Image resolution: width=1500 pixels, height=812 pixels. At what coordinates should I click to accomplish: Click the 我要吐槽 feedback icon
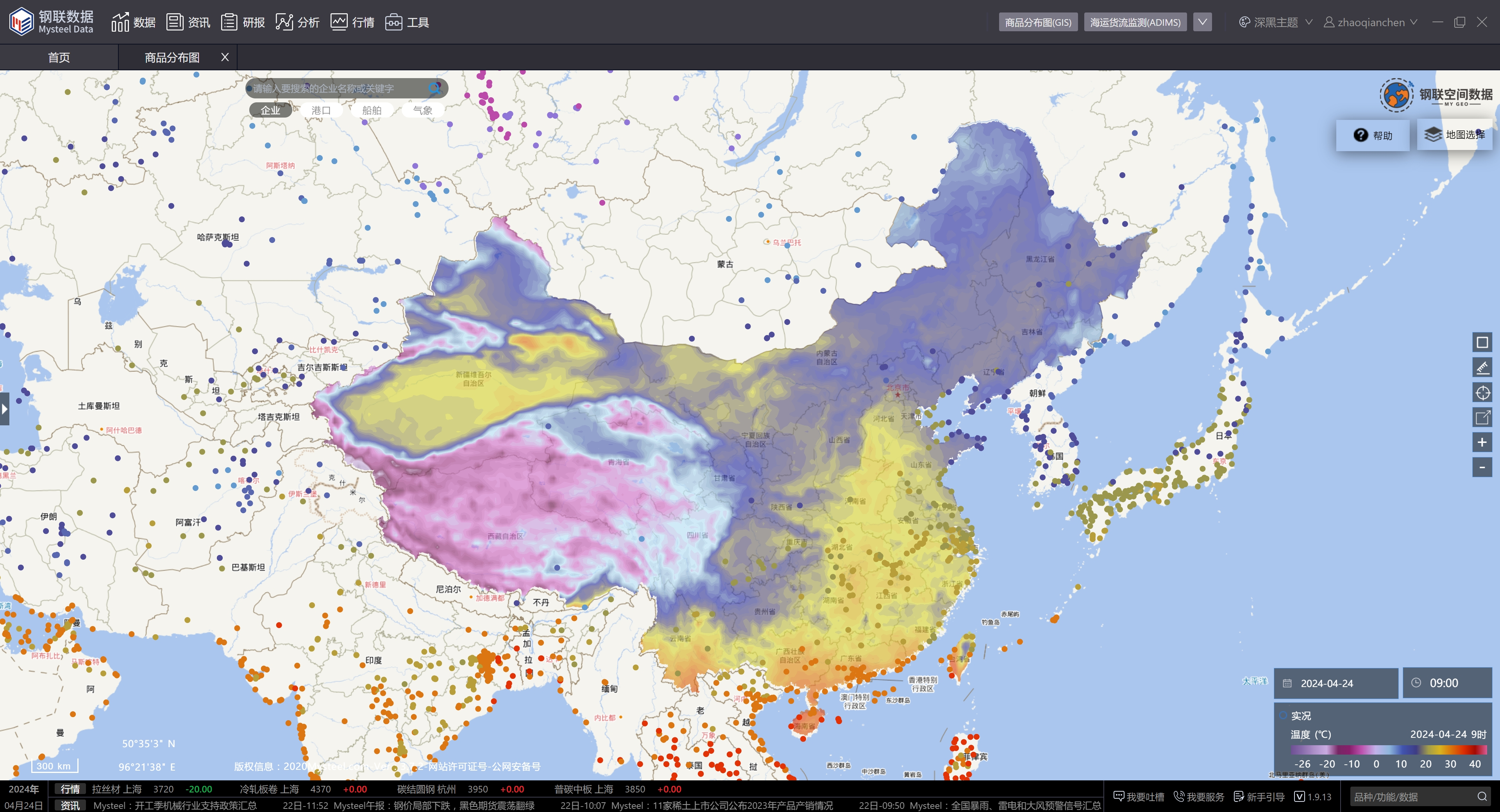tap(1119, 796)
